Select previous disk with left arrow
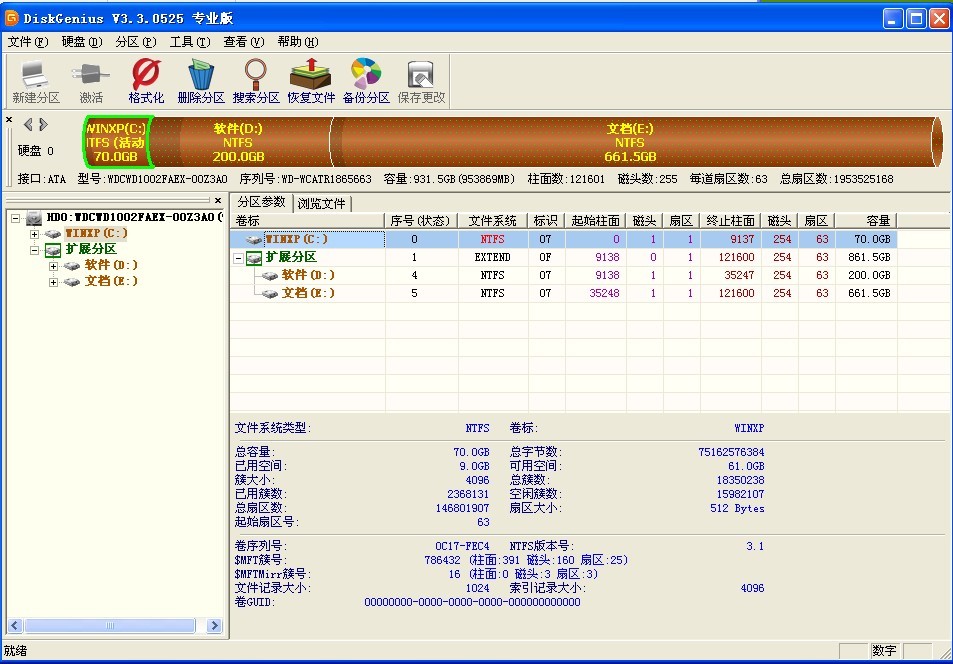The width and height of the screenshot is (953, 664). tap(28, 124)
